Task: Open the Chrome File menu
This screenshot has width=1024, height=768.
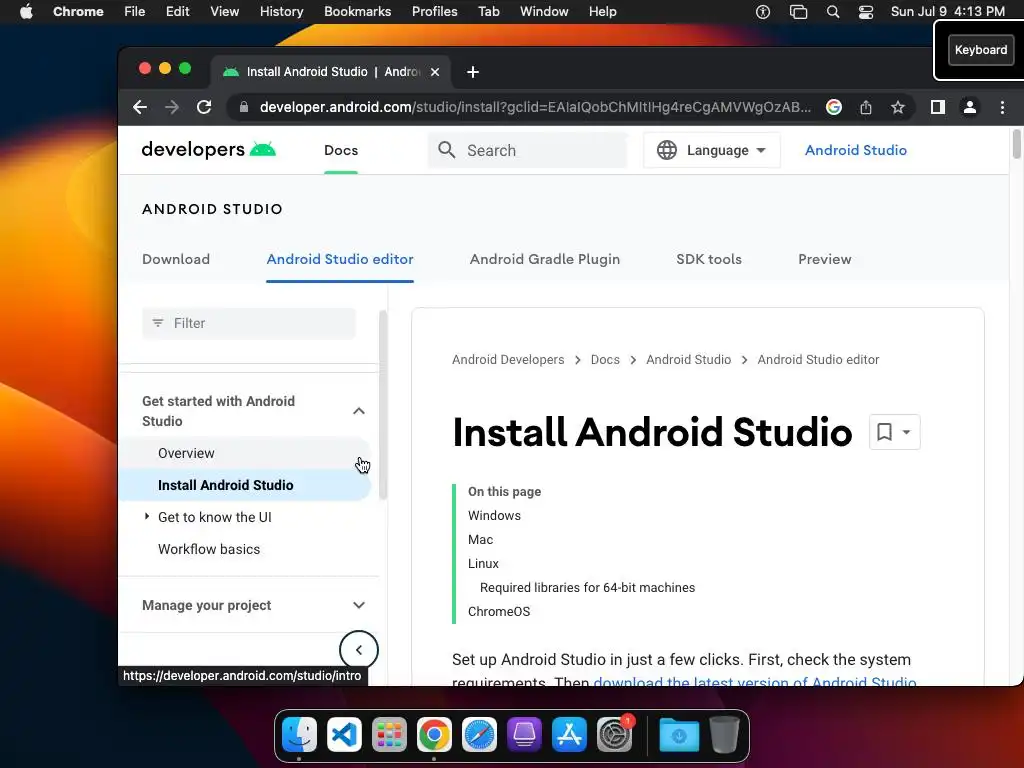Action: 135,11
